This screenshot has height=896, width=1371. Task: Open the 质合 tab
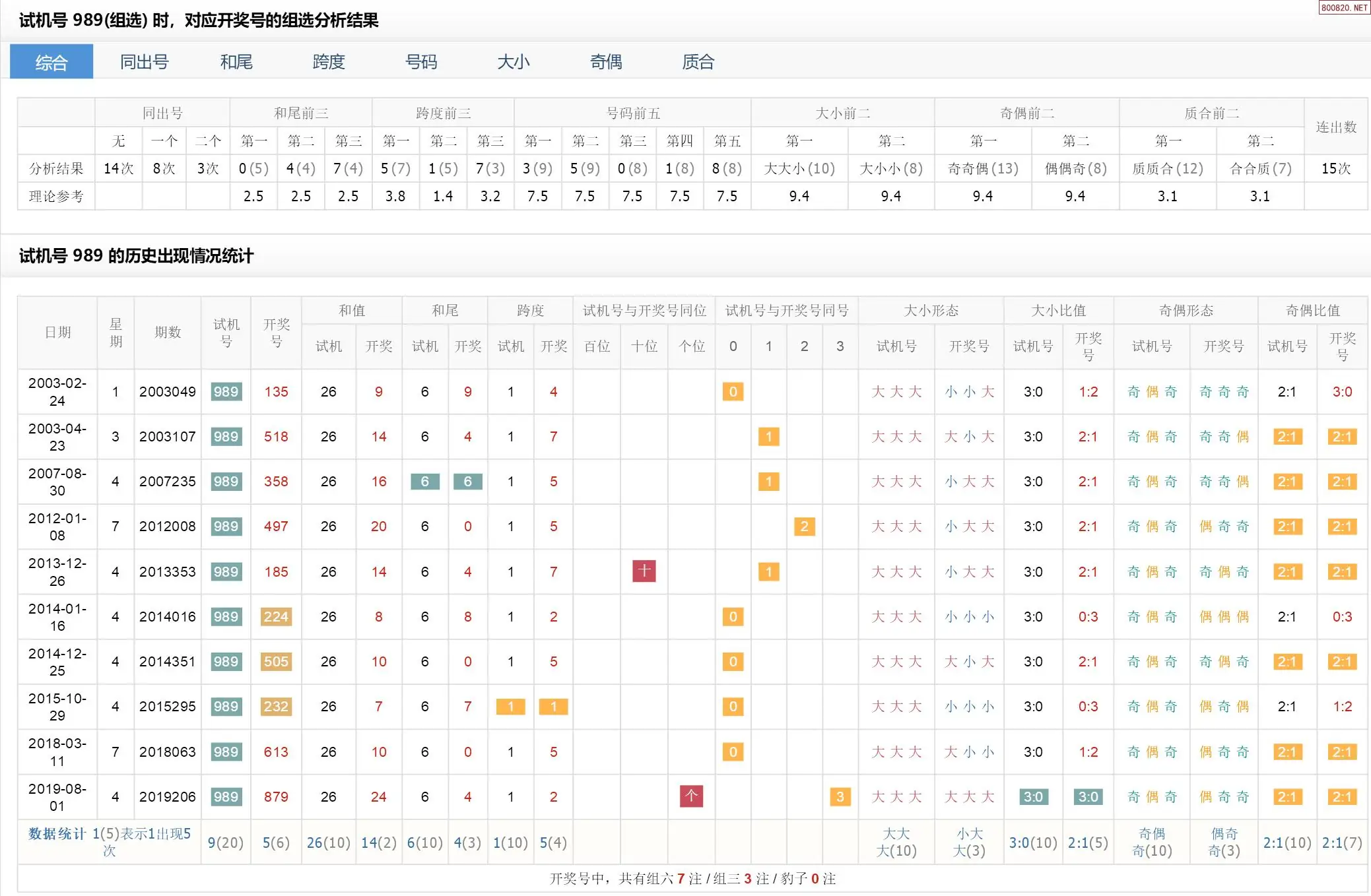(698, 62)
